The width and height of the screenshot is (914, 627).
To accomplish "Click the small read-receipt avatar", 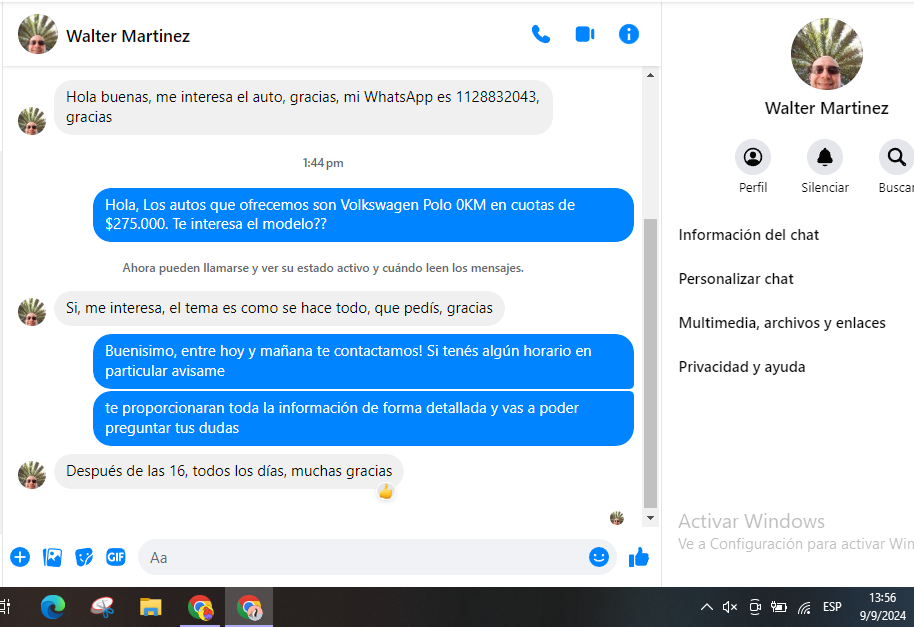I will coord(617,517).
